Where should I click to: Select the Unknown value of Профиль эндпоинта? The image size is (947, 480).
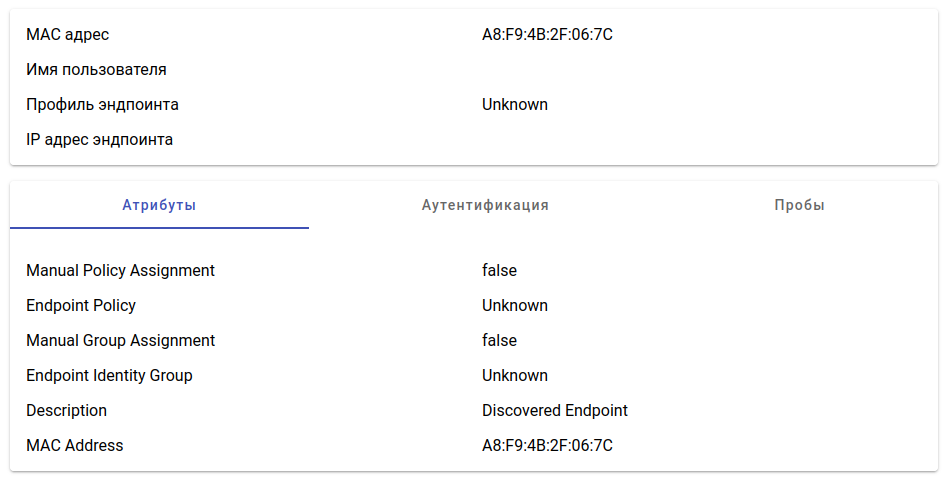[x=514, y=105]
